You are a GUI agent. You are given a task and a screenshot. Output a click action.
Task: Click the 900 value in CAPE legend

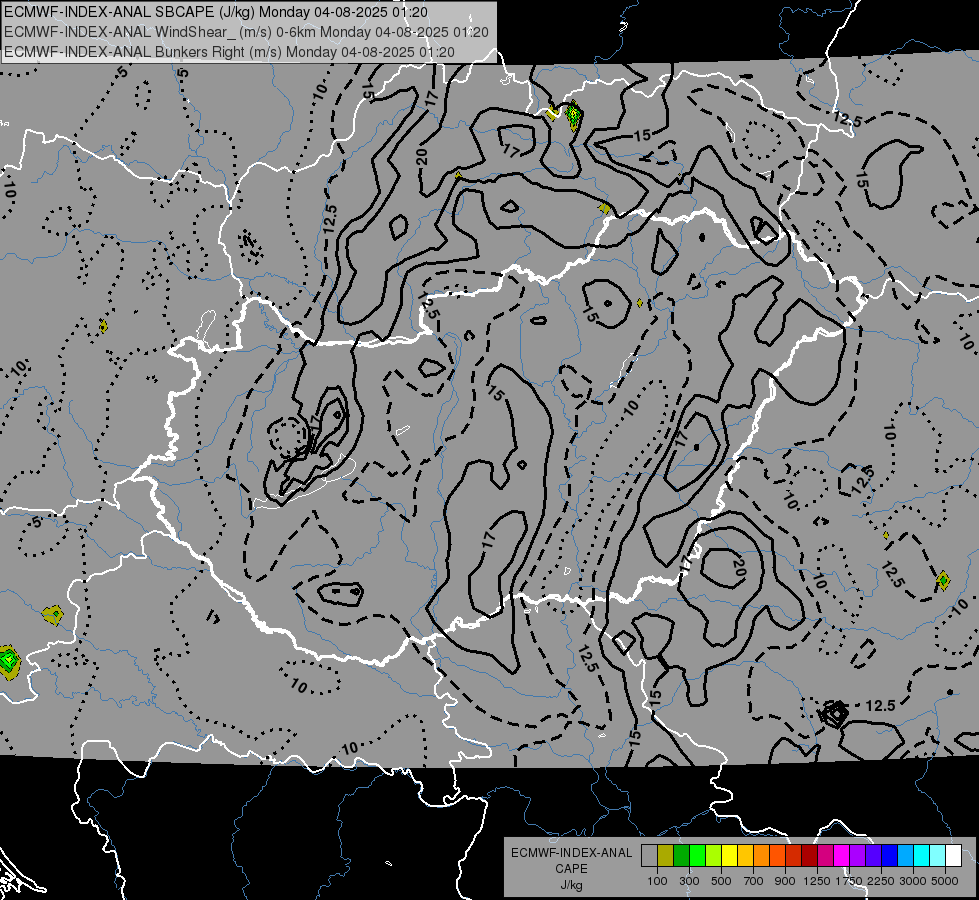click(785, 881)
